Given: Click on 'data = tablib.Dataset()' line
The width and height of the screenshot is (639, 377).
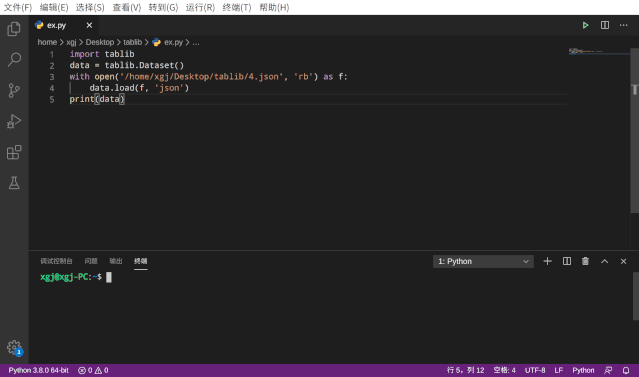Looking at the screenshot, I should pyautogui.click(x=127, y=65).
